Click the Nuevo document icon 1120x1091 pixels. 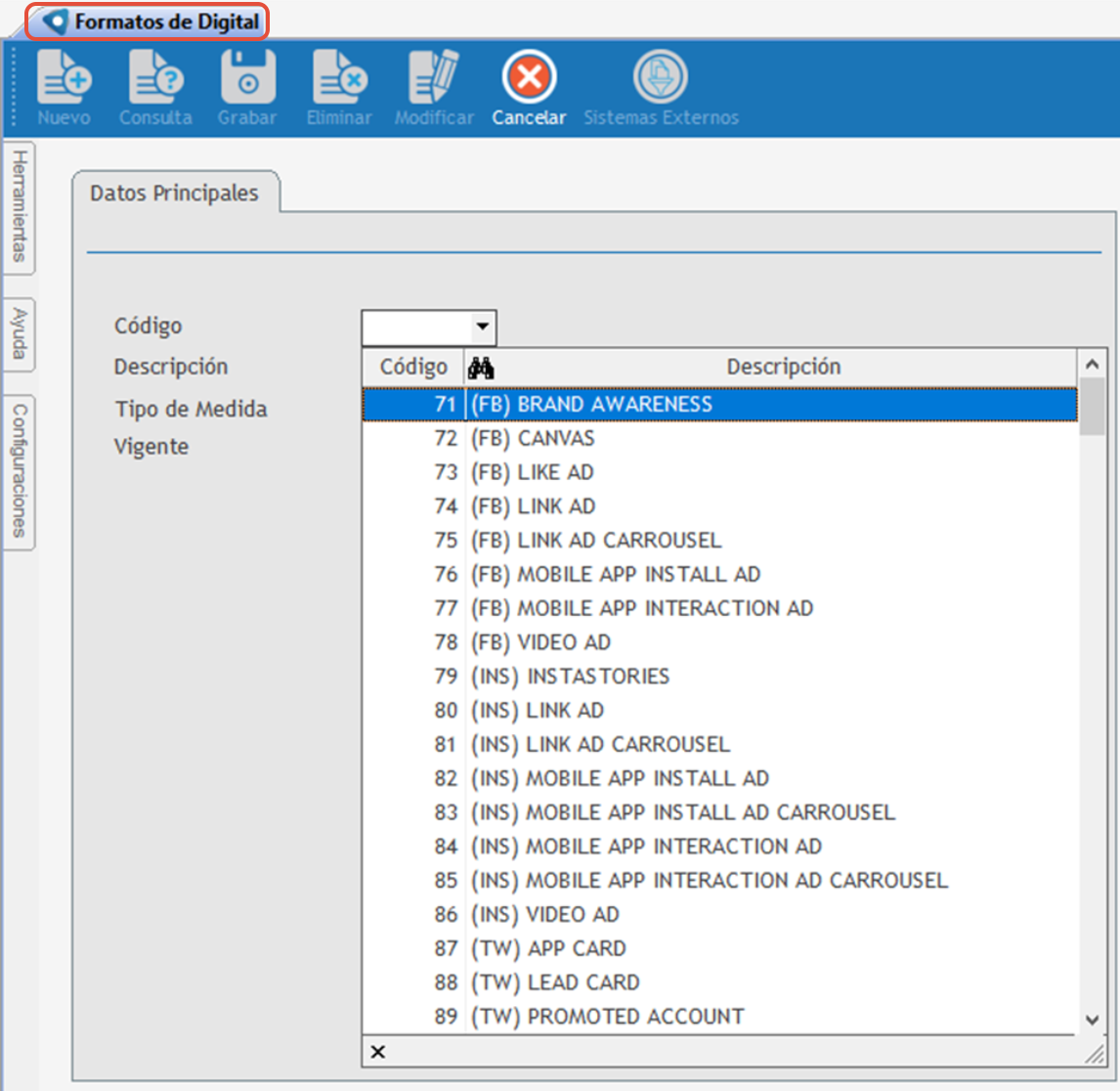[64, 76]
